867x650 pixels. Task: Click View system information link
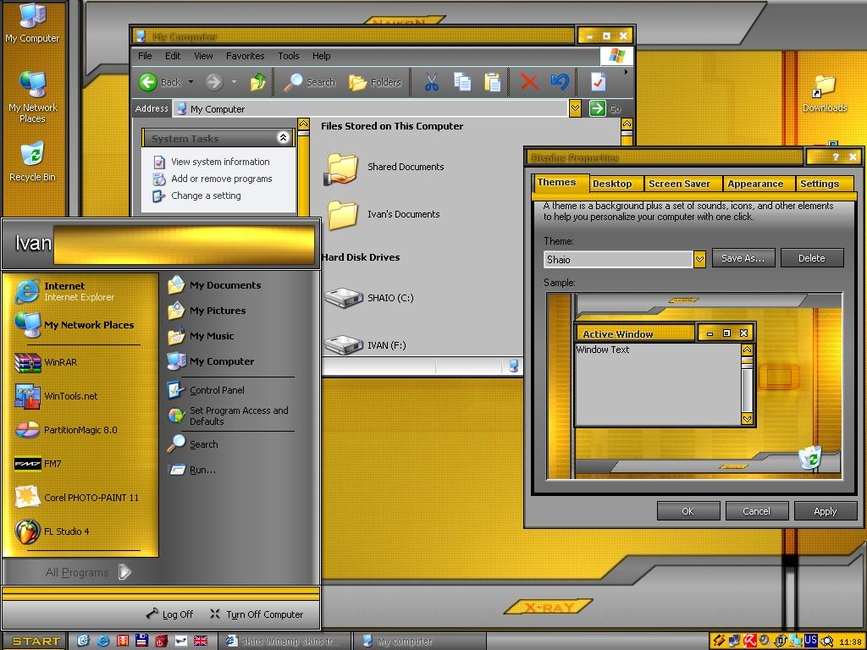[220, 162]
